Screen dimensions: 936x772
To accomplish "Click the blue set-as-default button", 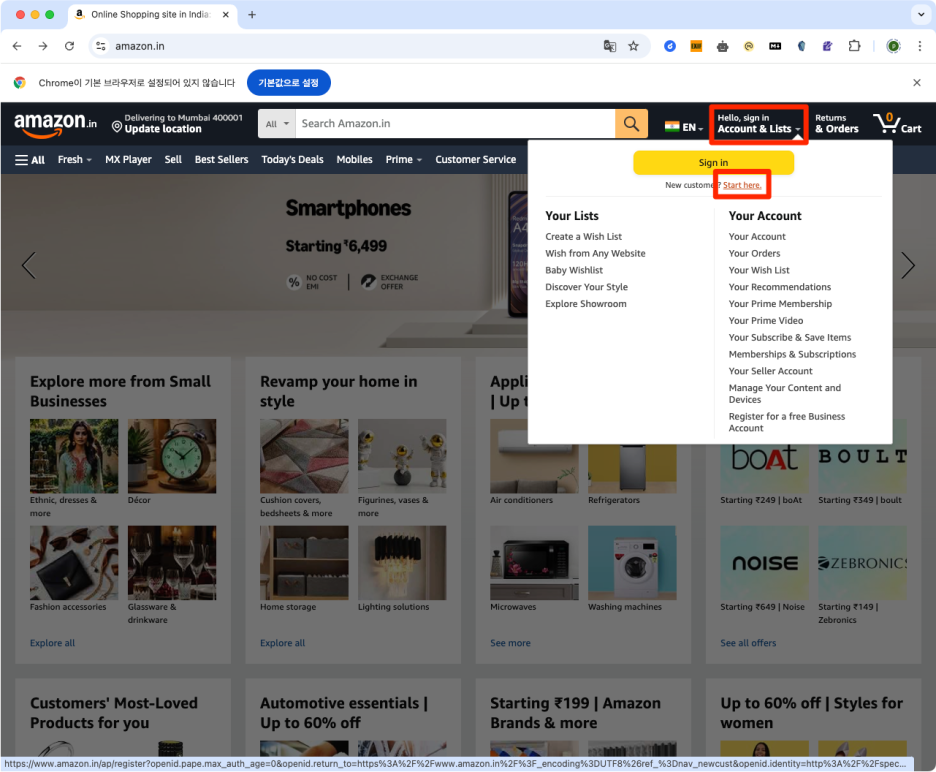I will (288, 83).
